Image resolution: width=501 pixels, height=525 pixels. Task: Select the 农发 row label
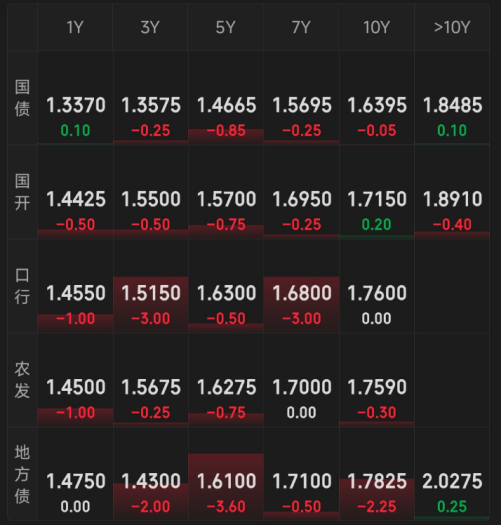point(22,380)
